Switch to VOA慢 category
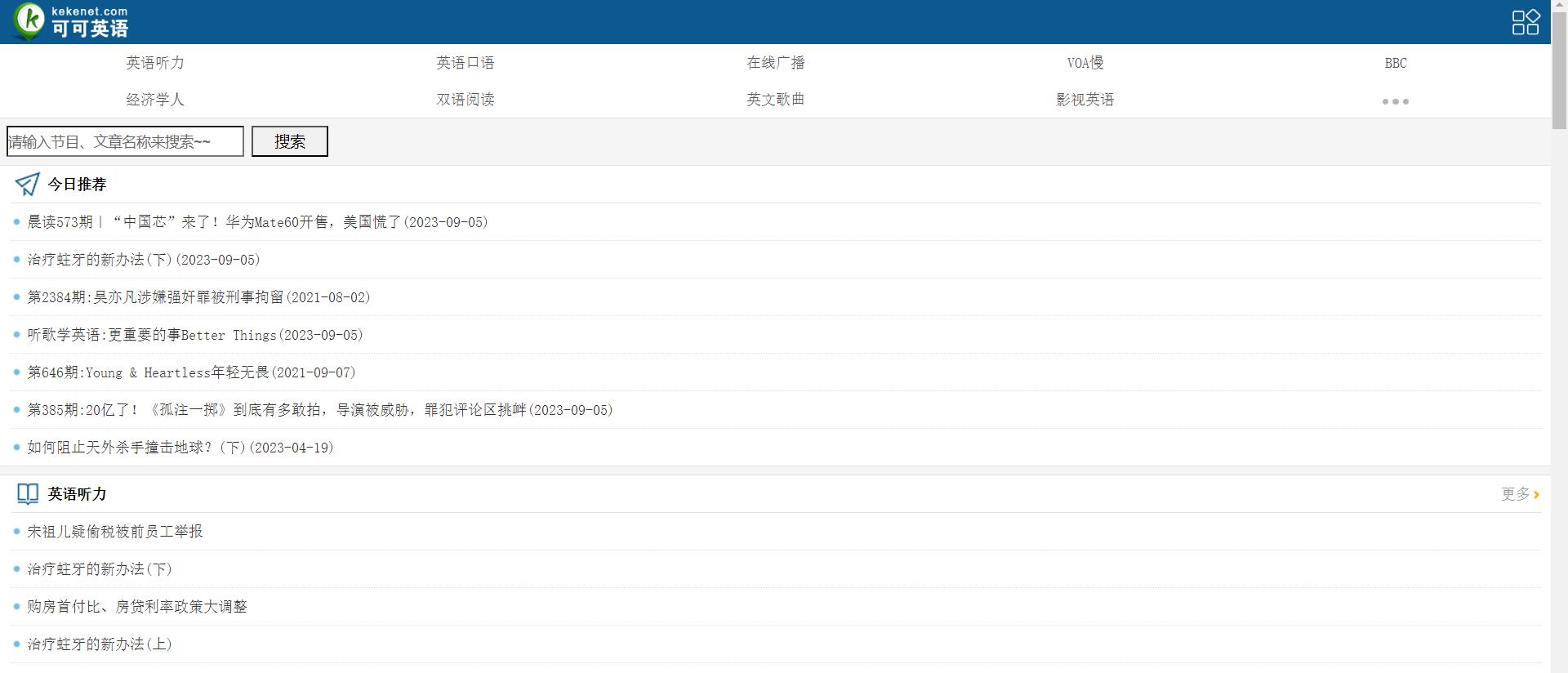 (x=1085, y=63)
